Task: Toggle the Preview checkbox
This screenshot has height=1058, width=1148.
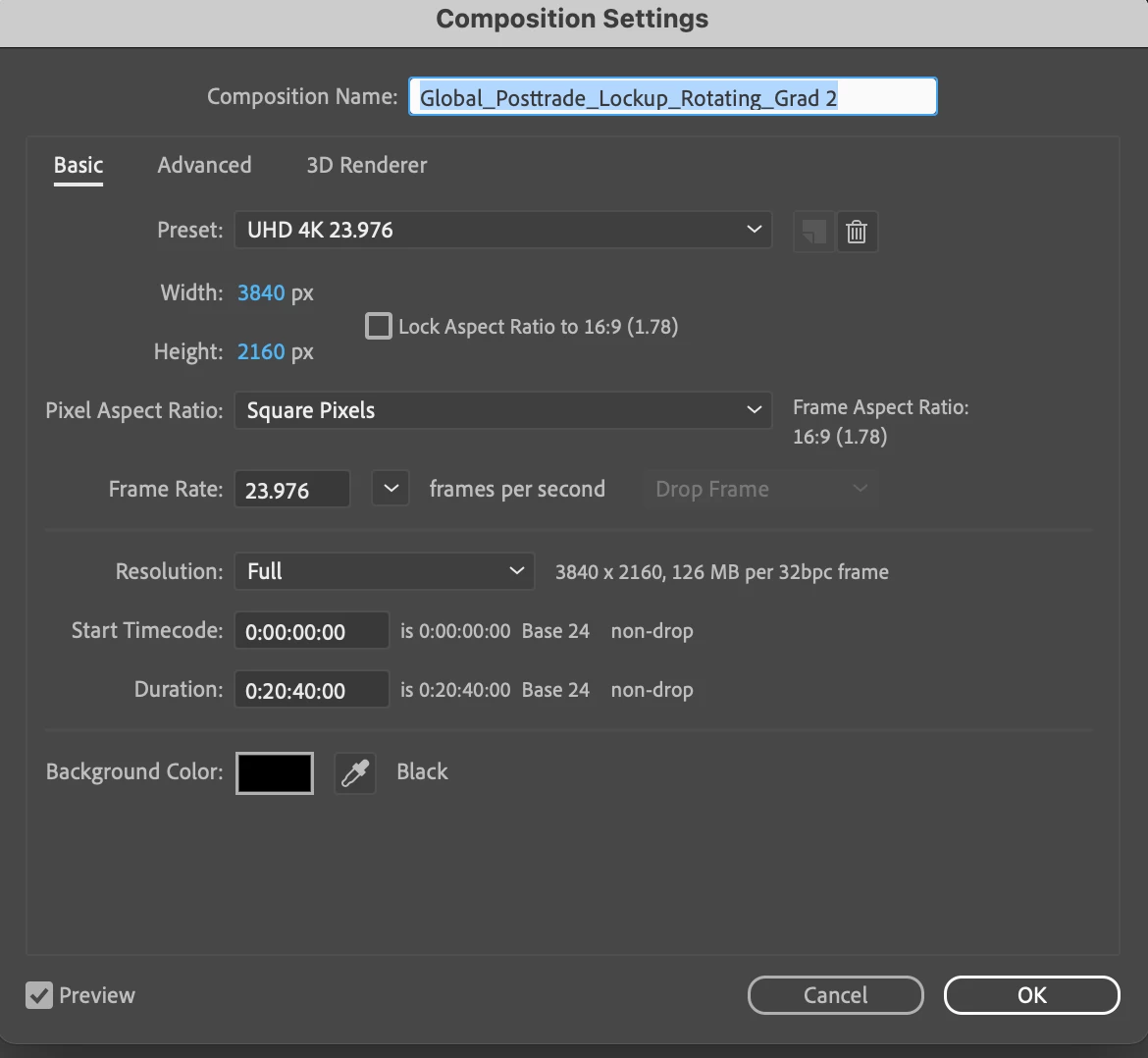Action: pyautogui.click(x=39, y=995)
